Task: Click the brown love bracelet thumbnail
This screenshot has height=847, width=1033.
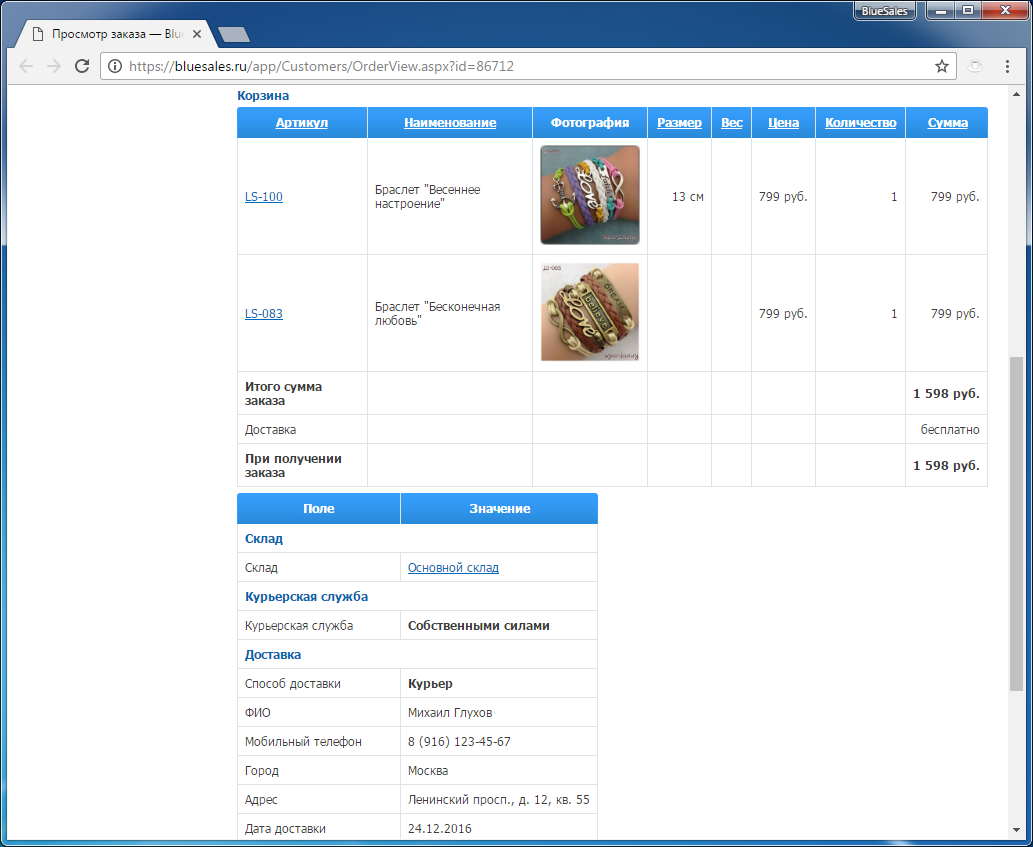Action: tap(590, 312)
